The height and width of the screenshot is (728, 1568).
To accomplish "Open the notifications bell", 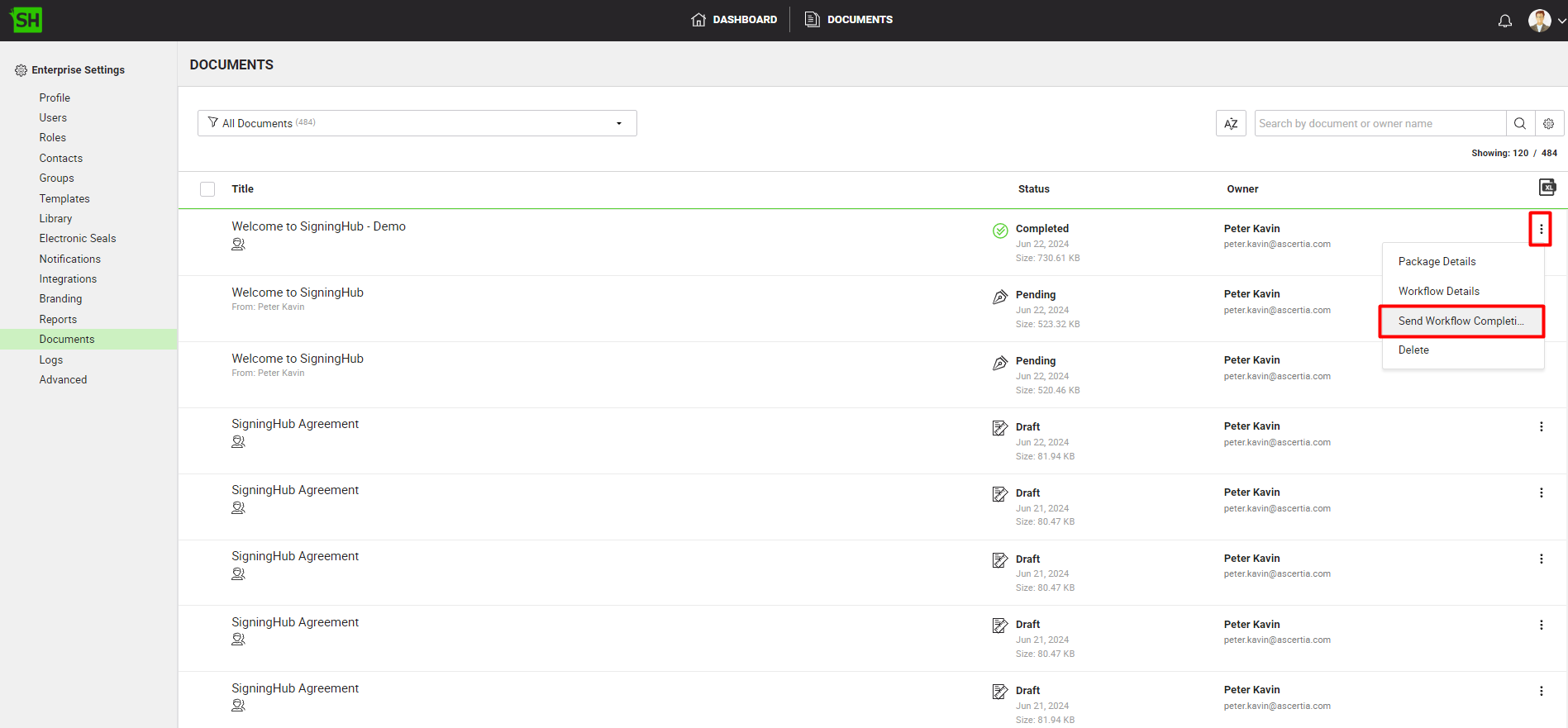I will 1504,21.
